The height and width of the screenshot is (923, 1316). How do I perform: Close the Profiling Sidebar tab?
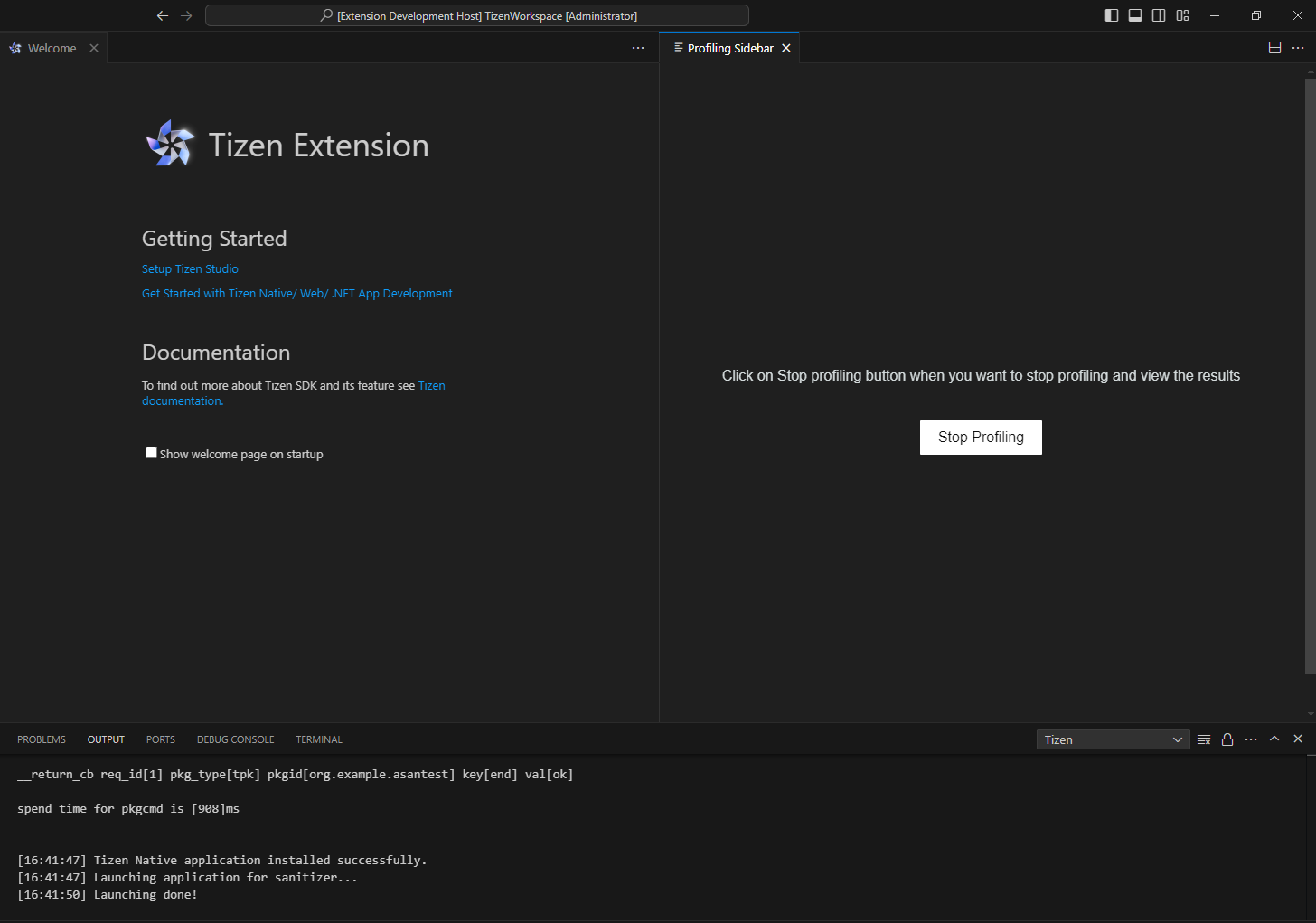tap(786, 48)
